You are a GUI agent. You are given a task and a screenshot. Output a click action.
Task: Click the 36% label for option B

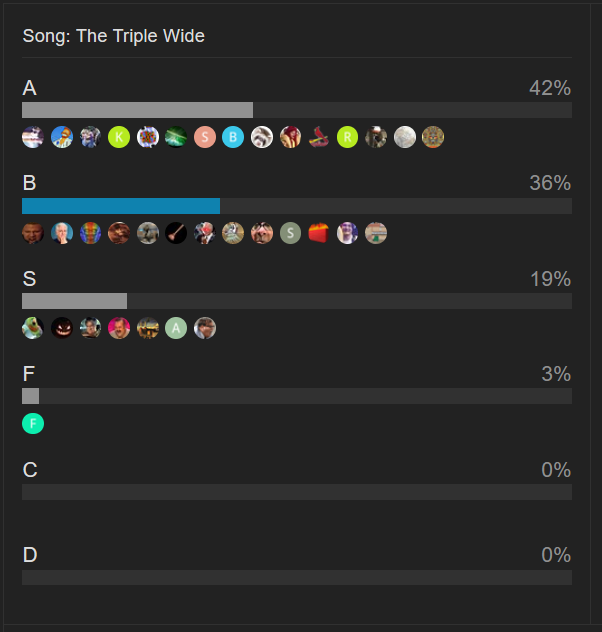coord(550,183)
